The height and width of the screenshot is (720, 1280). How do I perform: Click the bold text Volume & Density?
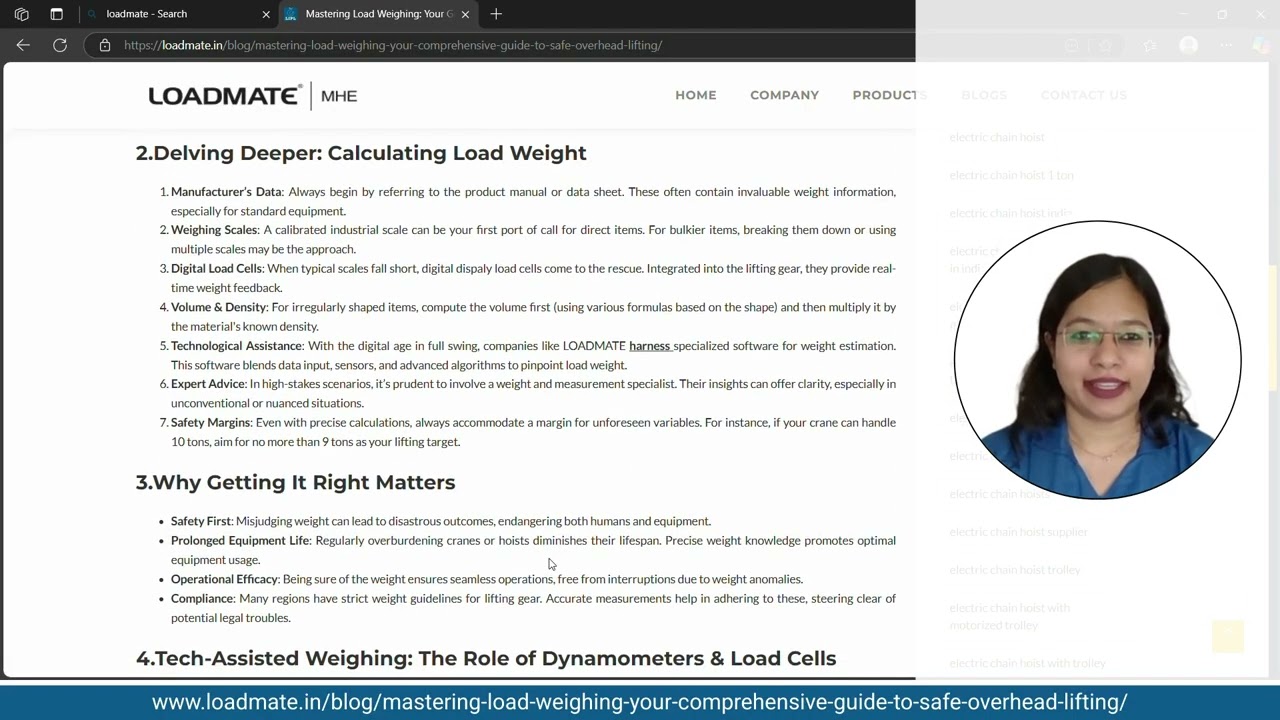coord(219,307)
